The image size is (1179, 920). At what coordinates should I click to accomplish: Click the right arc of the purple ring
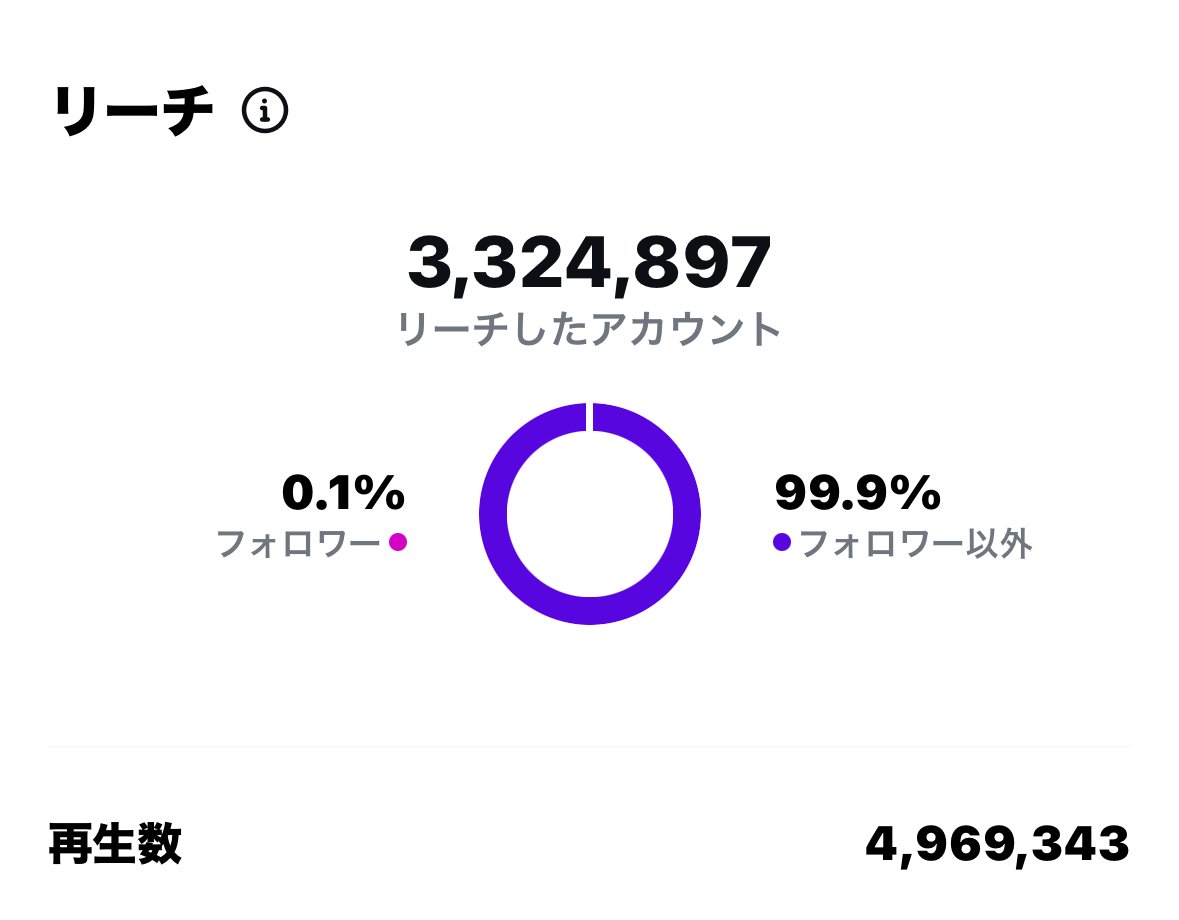pos(687,514)
